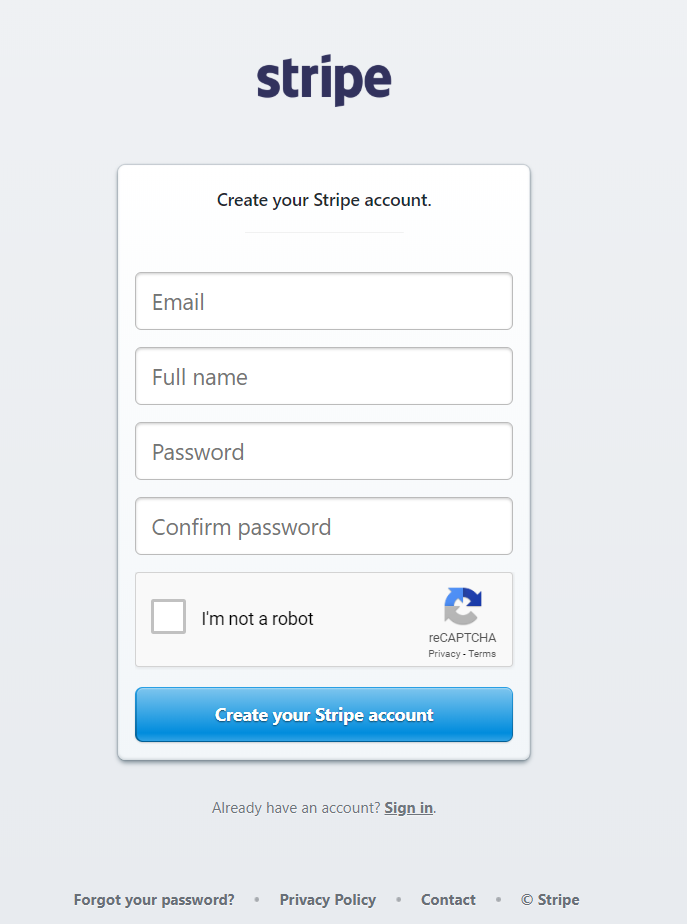Go to the Contact footer link

pyautogui.click(x=448, y=900)
